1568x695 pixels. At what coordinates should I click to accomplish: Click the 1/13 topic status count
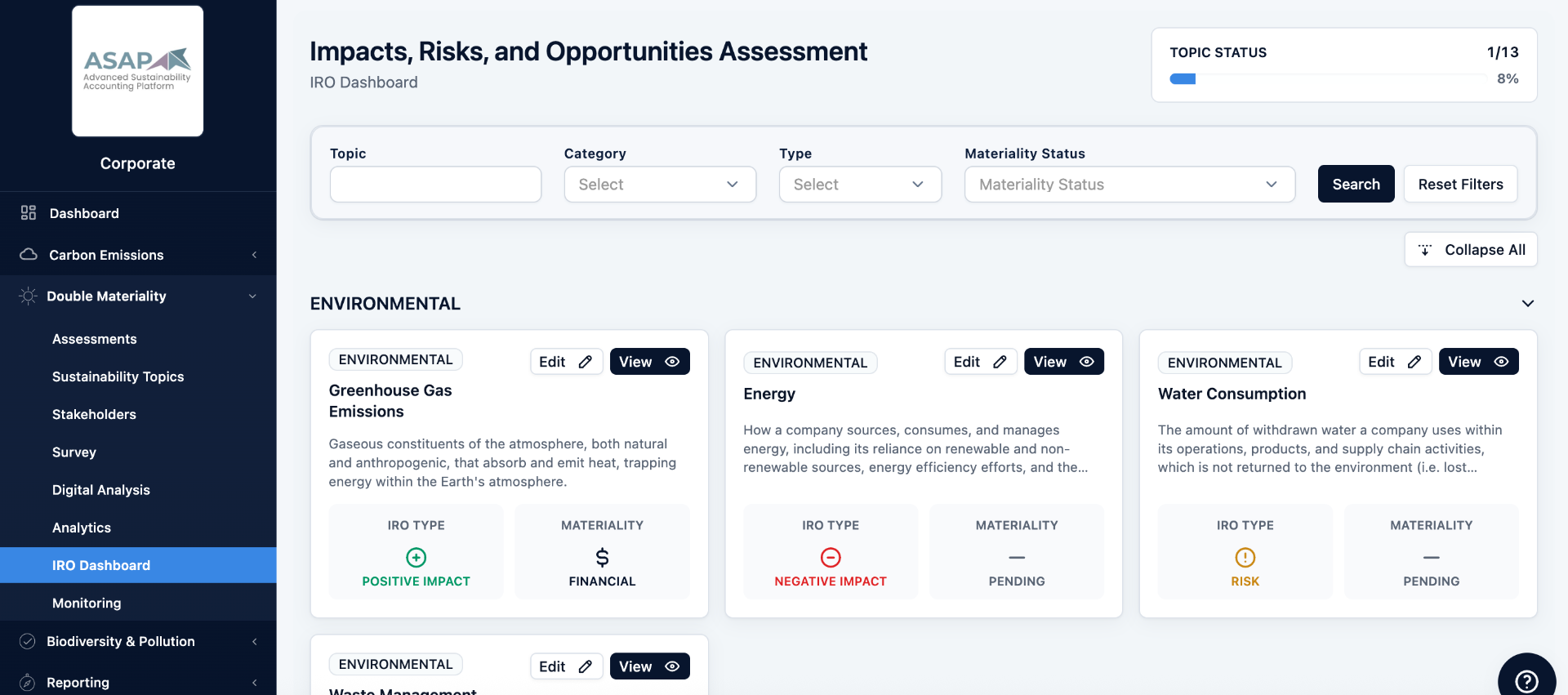coord(1503,52)
